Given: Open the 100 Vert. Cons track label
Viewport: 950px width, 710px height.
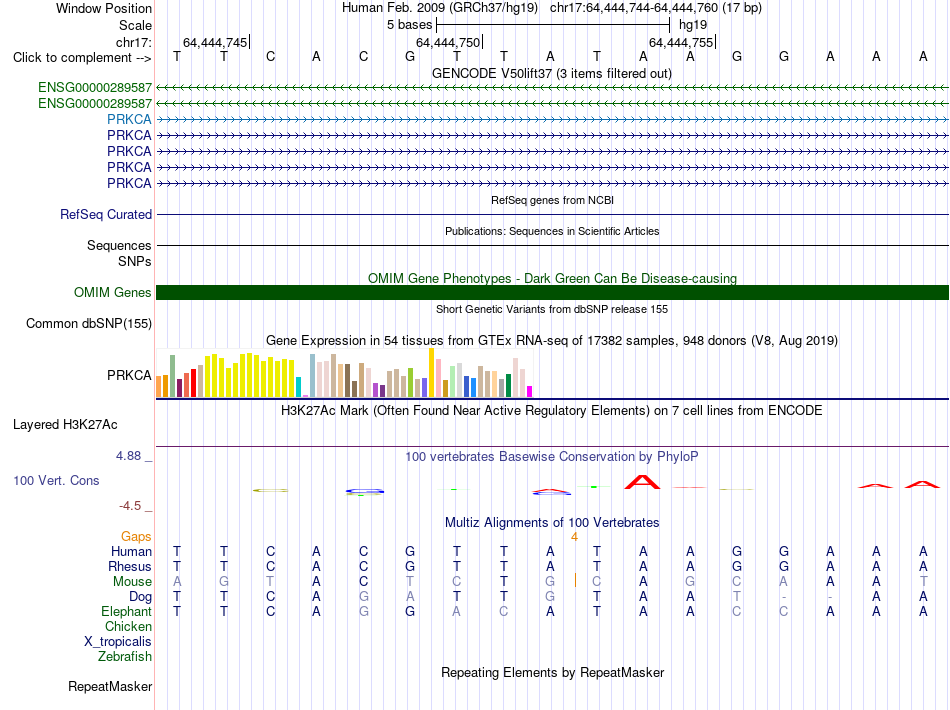Looking at the screenshot, I should (56, 480).
